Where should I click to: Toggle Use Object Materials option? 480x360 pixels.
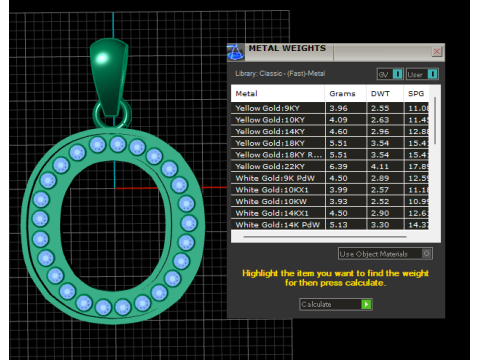click(x=385, y=254)
